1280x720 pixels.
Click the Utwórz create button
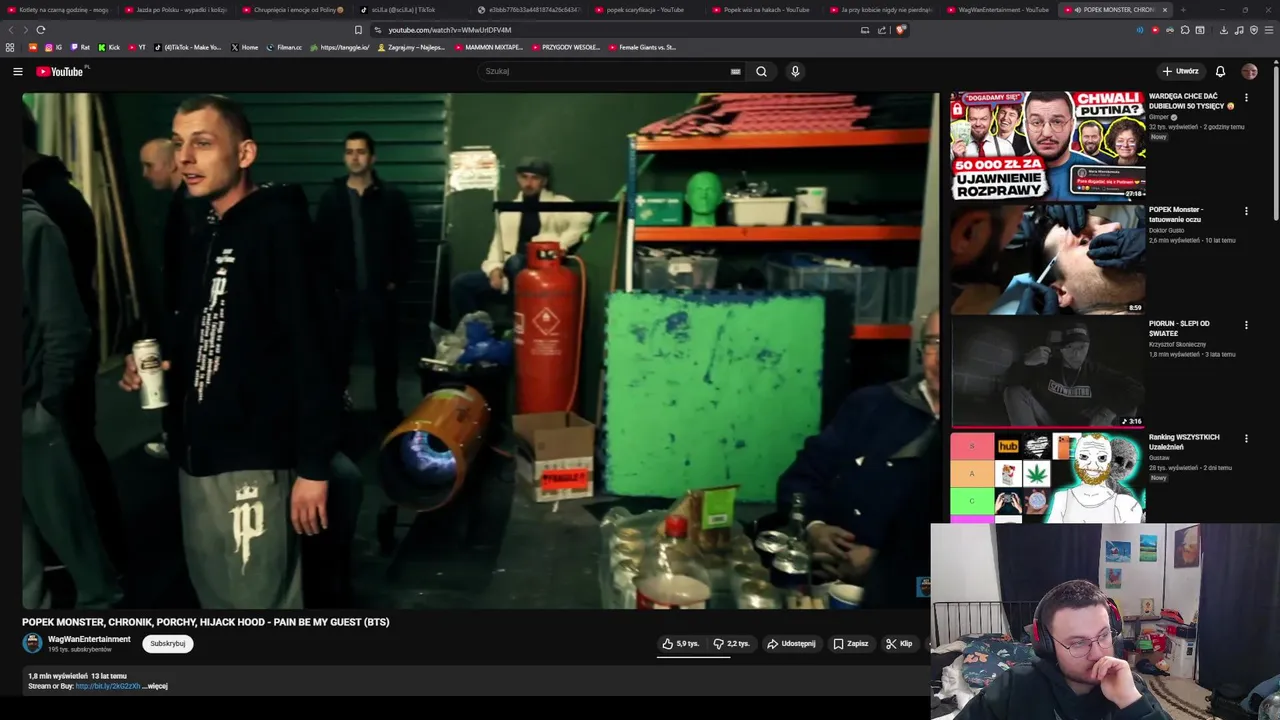[1180, 71]
